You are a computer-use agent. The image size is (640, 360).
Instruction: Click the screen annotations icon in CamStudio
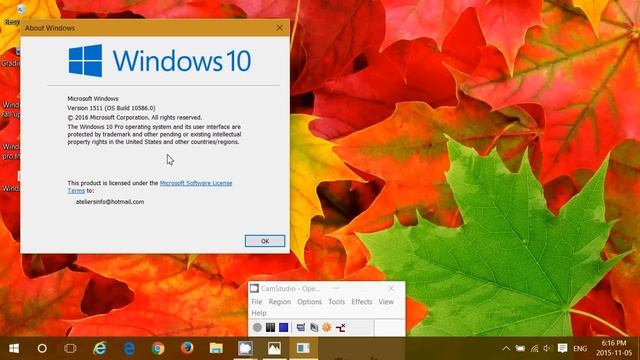[x=301, y=327]
